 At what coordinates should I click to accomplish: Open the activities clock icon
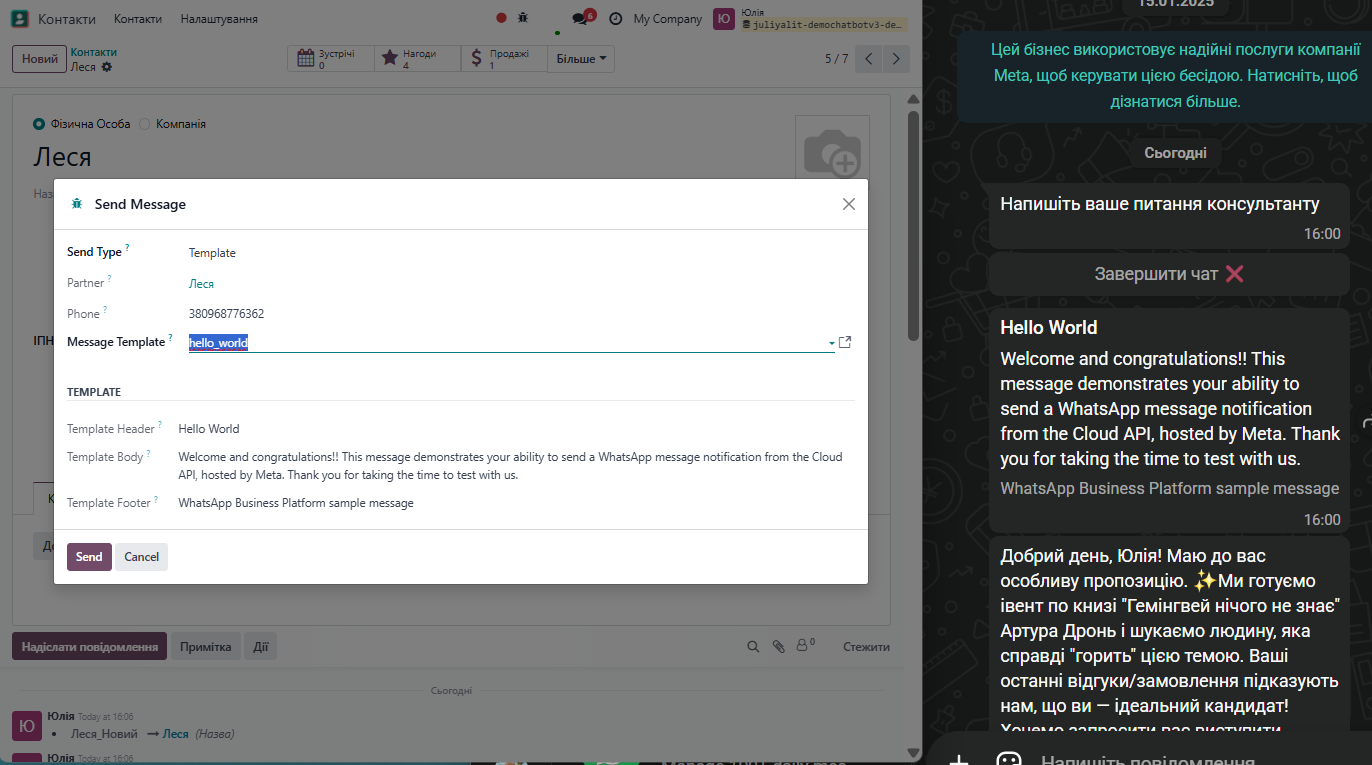[615, 19]
